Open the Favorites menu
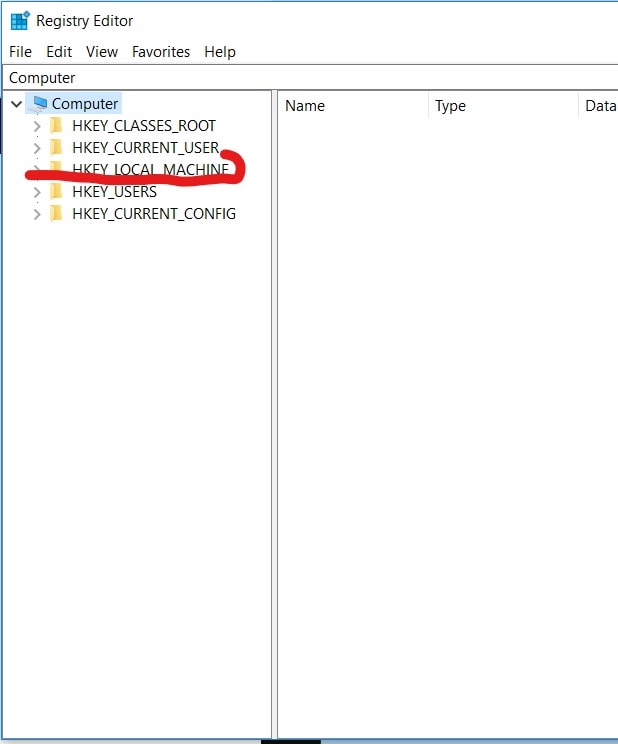618x744 pixels. tap(161, 52)
